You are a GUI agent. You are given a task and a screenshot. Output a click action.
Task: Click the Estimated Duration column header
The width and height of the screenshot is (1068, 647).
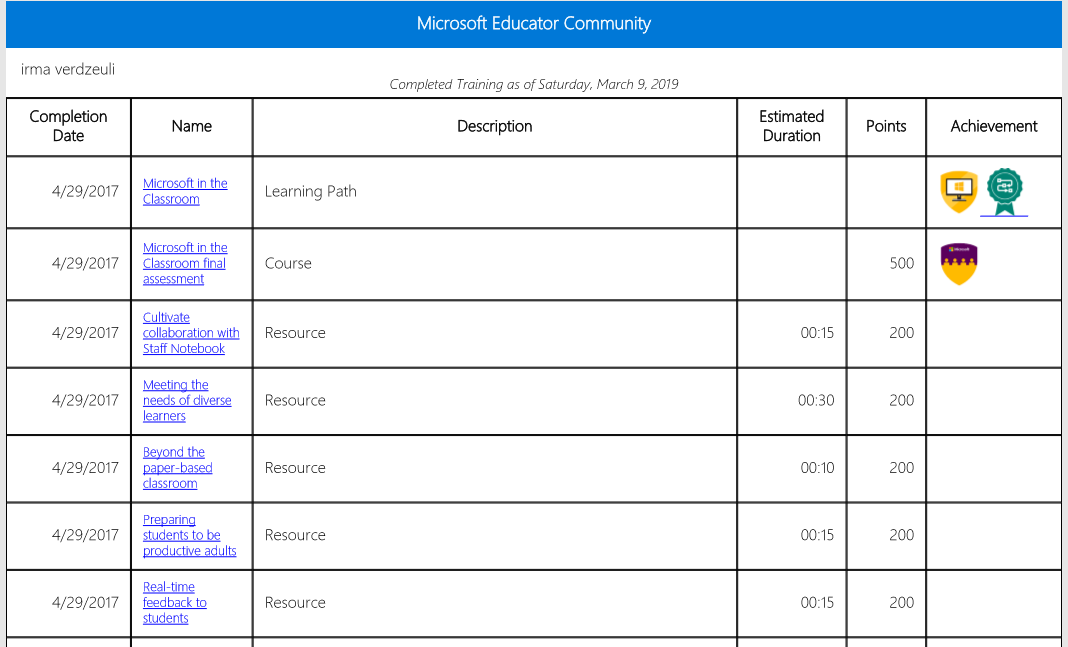[x=791, y=126]
